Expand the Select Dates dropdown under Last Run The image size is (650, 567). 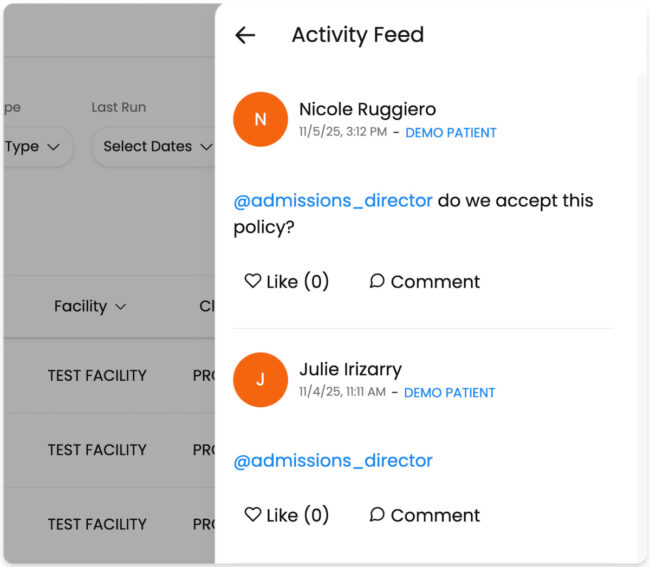pos(156,147)
